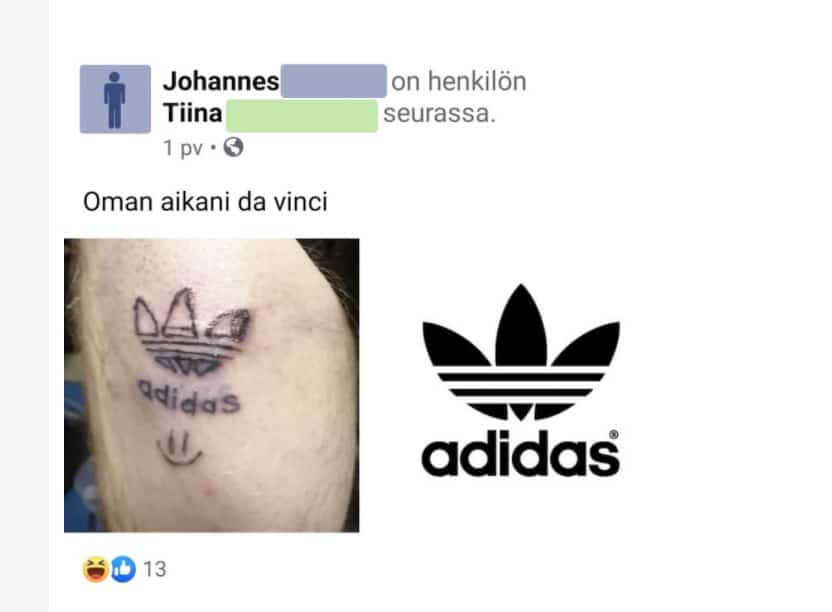Screen dimensions: 832x612
Task: Click the green redacted surname box
Action: 302,115
